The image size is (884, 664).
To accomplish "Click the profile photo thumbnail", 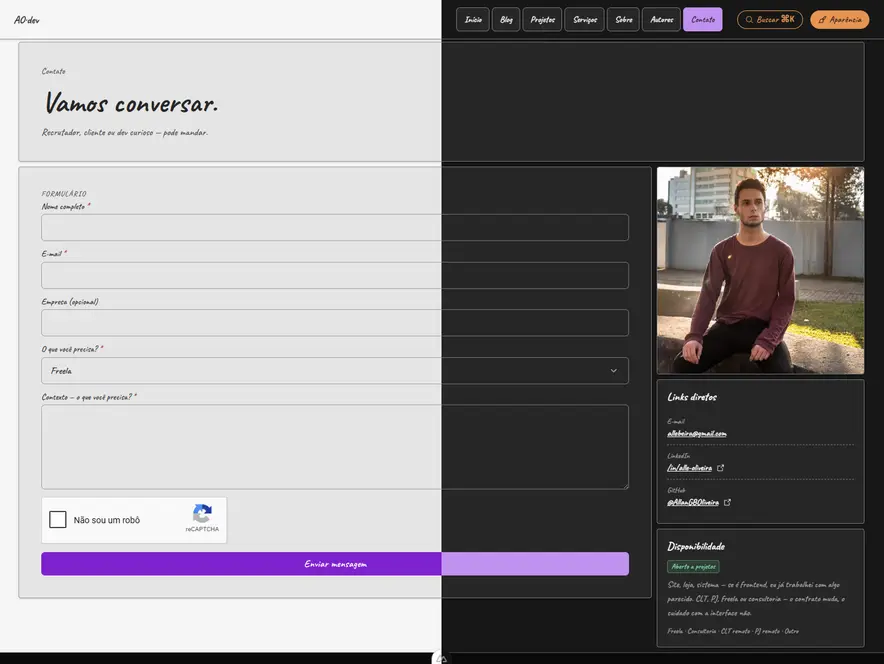I will tap(760, 271).
